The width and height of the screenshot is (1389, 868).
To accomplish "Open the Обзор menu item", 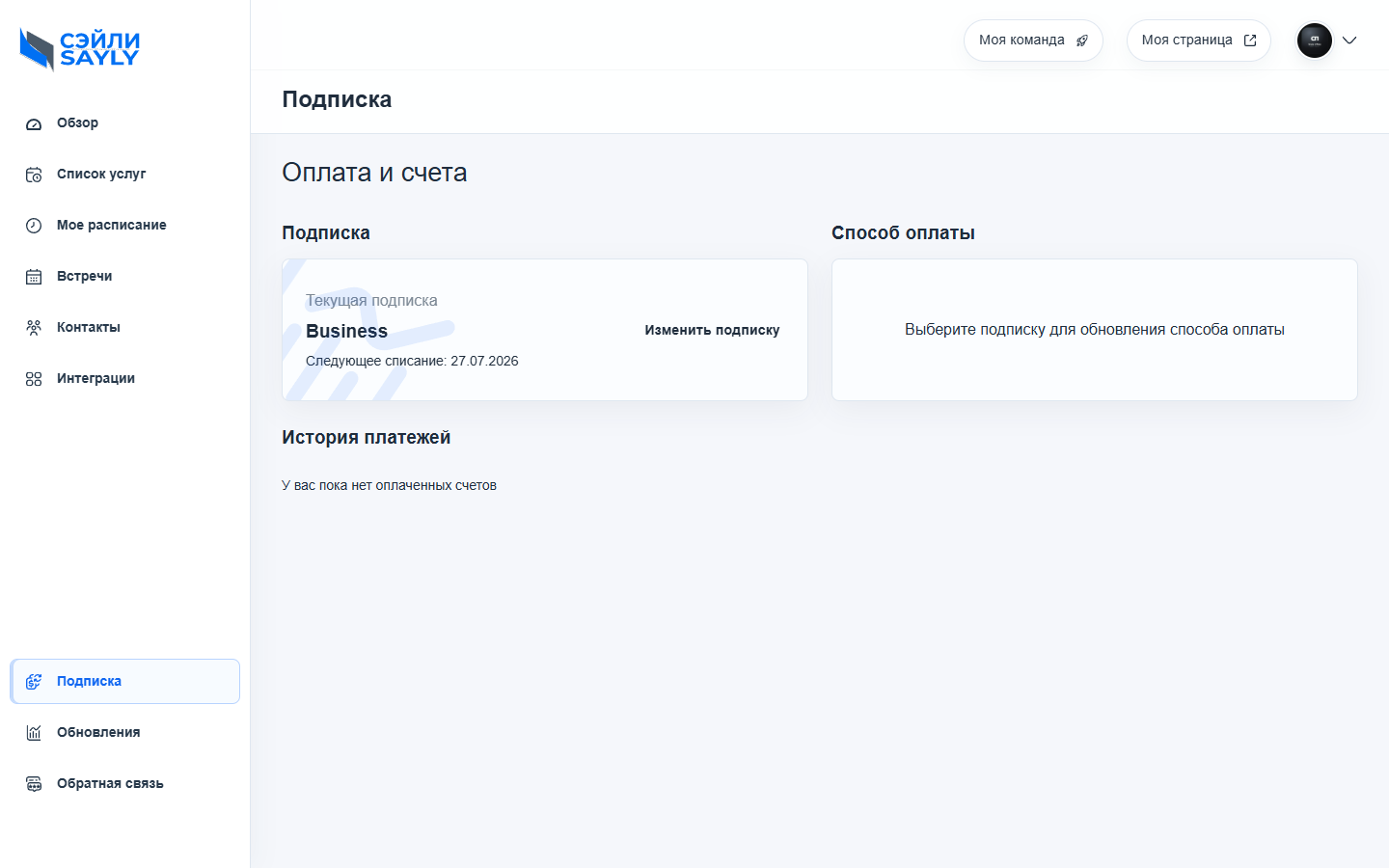I will pyautogui.click(x=125, y=123).
